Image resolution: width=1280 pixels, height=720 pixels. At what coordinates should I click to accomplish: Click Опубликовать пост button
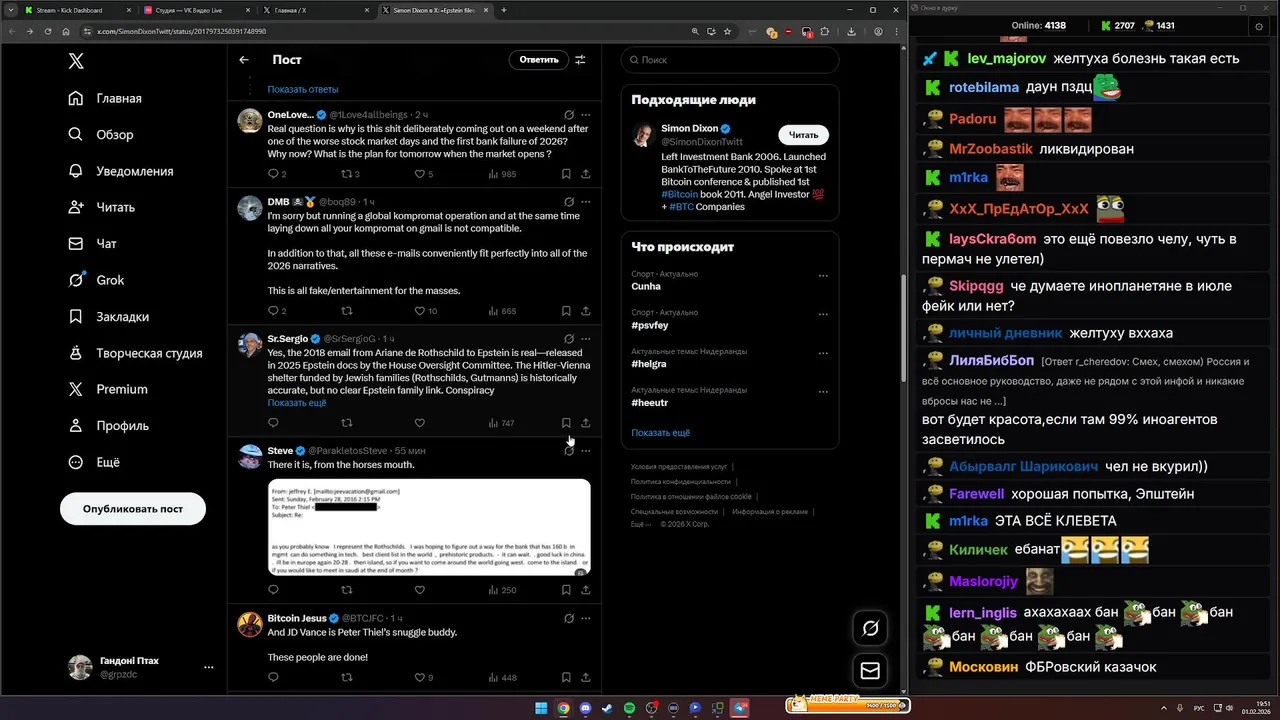[133, 508]
